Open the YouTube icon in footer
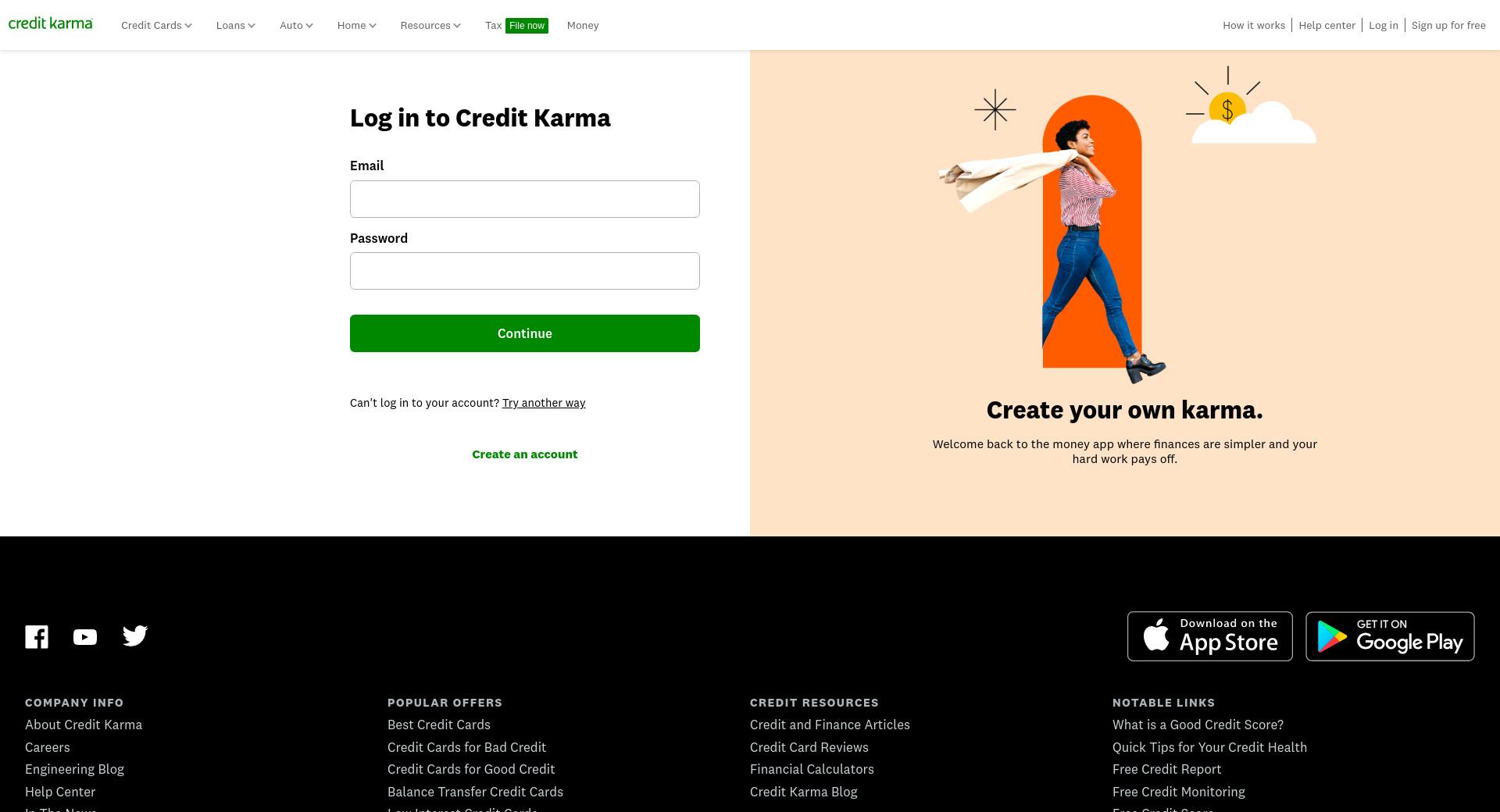 (x=85, y=637)
